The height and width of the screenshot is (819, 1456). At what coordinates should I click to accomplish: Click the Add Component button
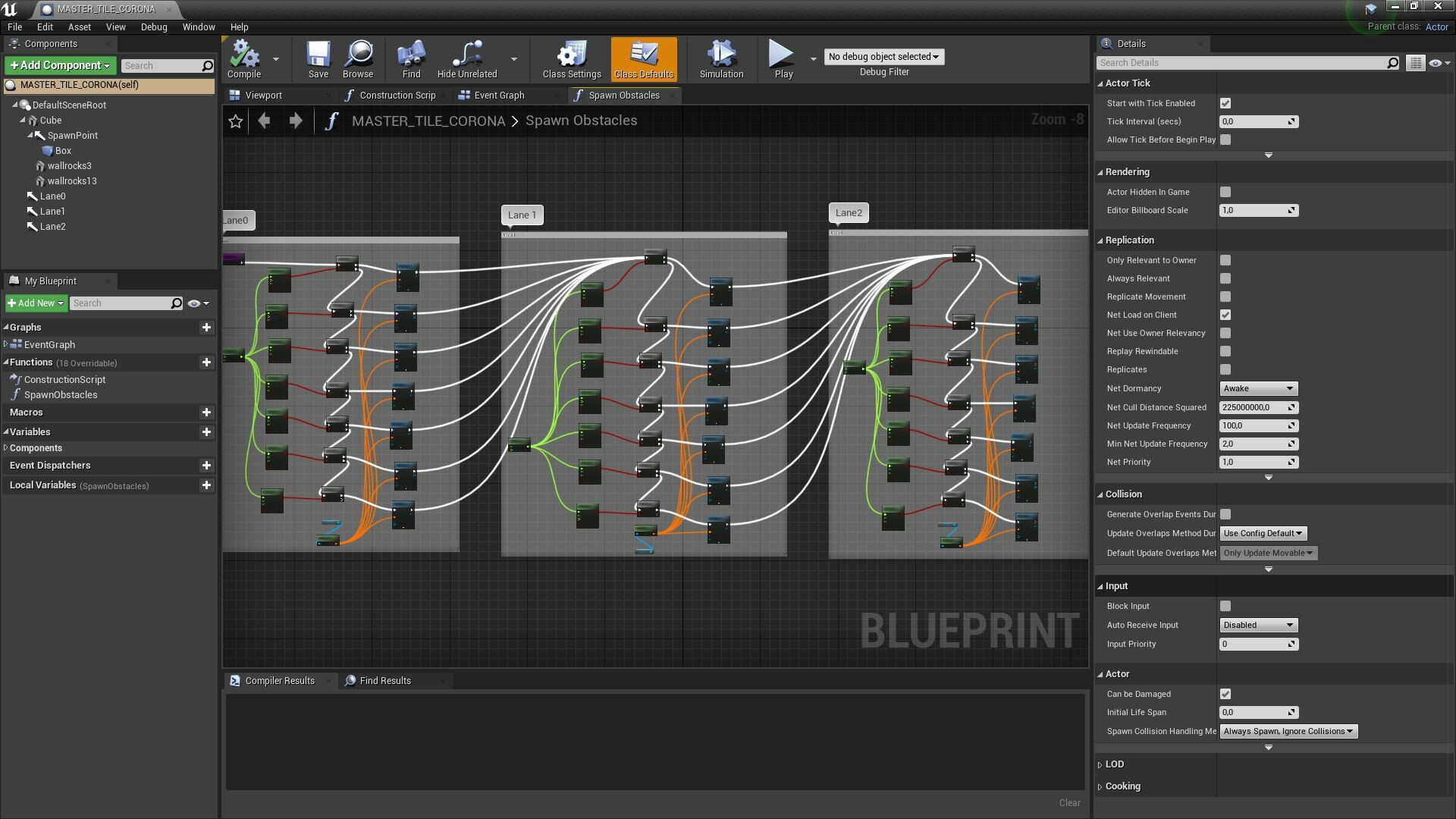coord(61,65)
